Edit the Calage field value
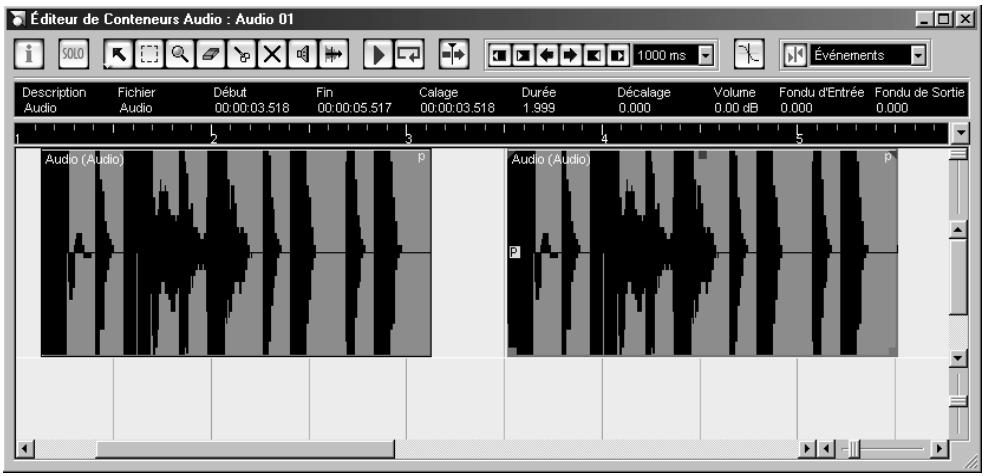The image size is (985, 476). coord(457,108)
